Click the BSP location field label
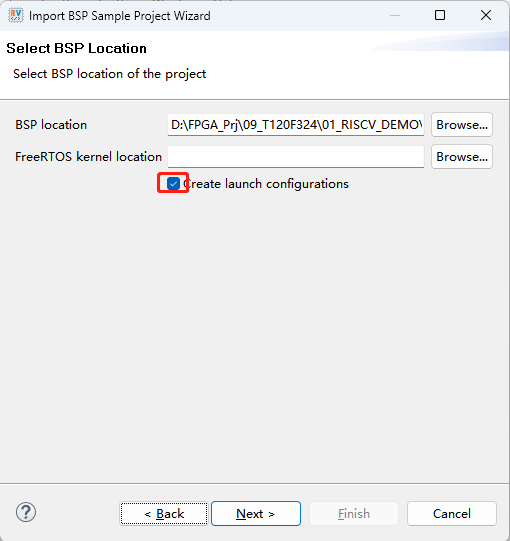 point(51,125)
